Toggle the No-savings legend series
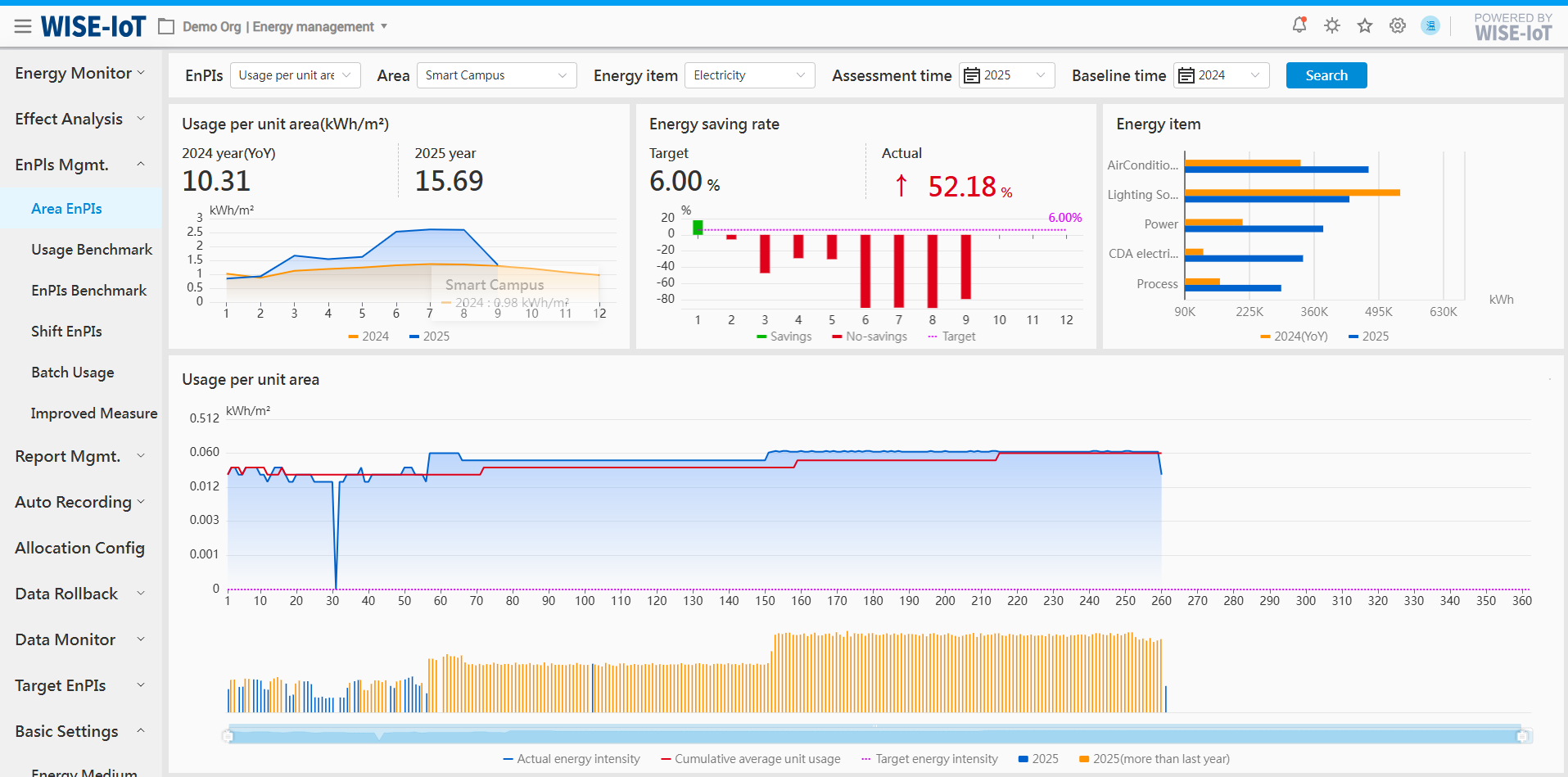This screenshot has width=1568, height=777. [870, 337]
